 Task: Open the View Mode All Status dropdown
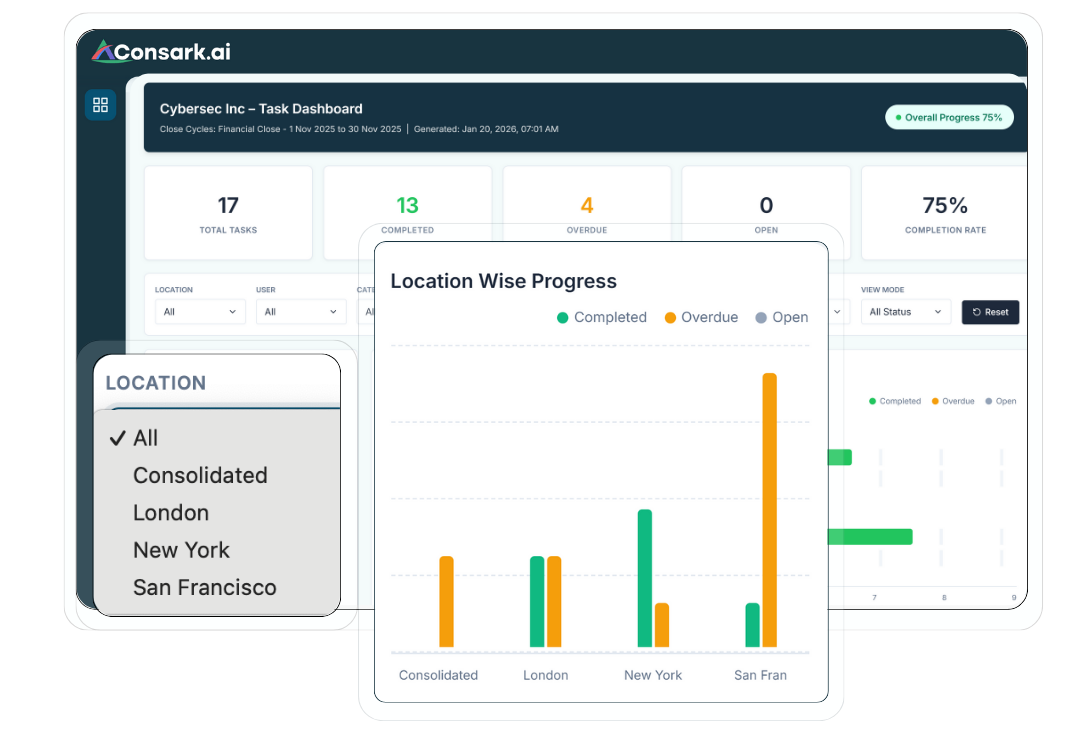coord(906,312)
